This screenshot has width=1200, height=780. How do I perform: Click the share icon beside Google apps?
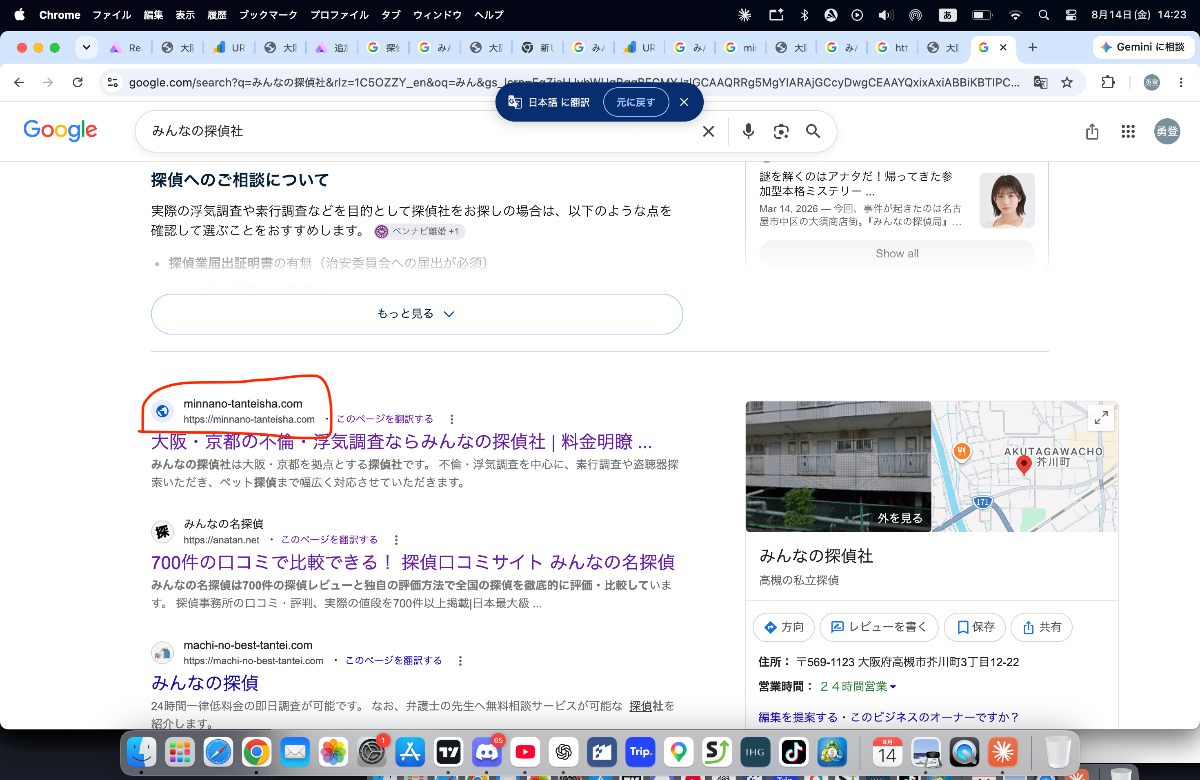click(x=1092, y=131)
